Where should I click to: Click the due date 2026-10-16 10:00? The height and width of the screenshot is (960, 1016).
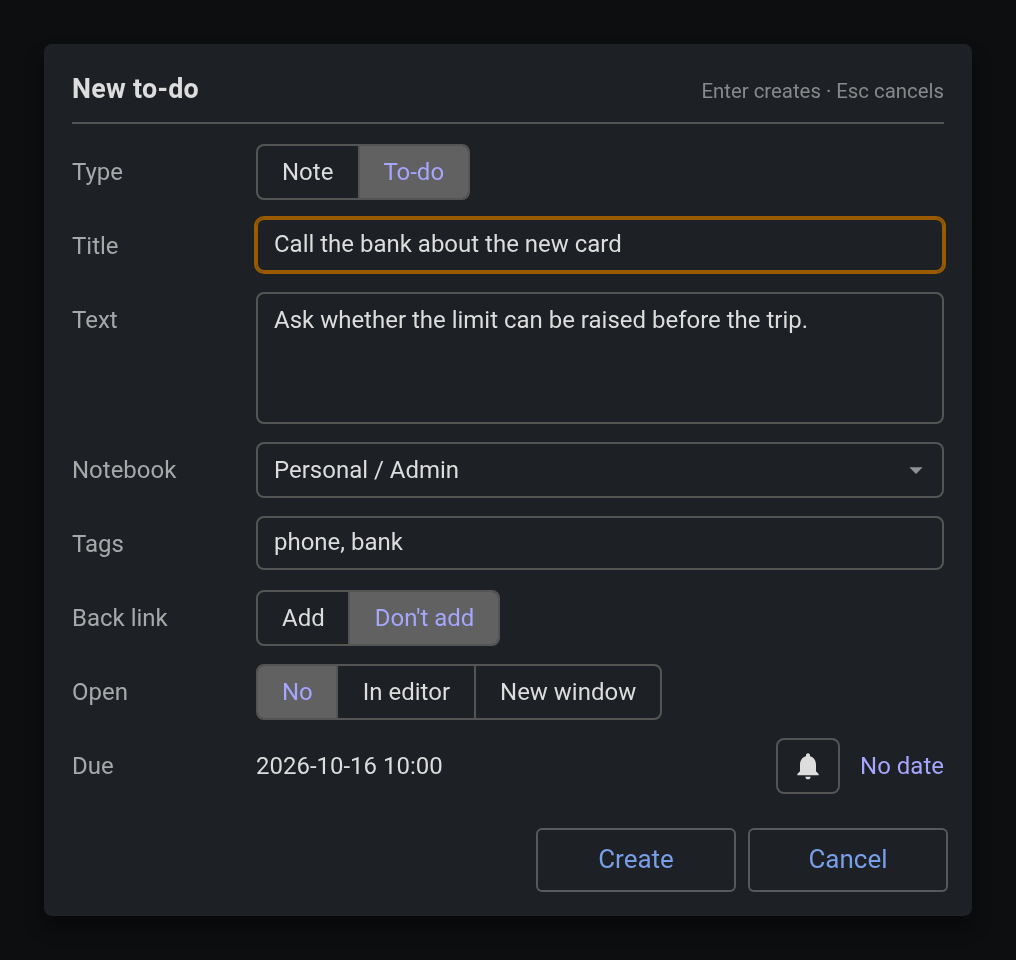pyautogui.click(x=349, y=766)
